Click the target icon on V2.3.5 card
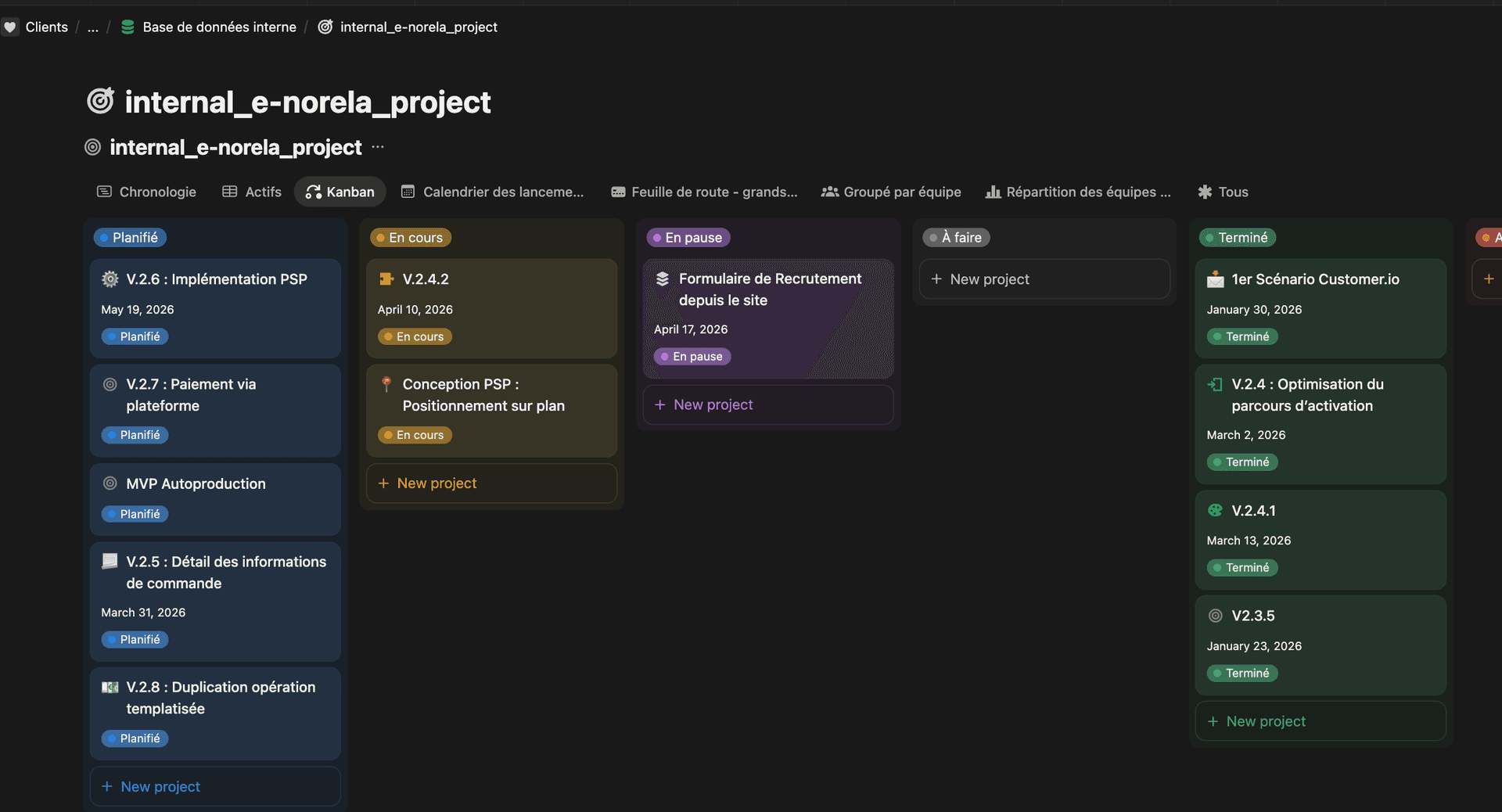 click(x=1216, y=616)
